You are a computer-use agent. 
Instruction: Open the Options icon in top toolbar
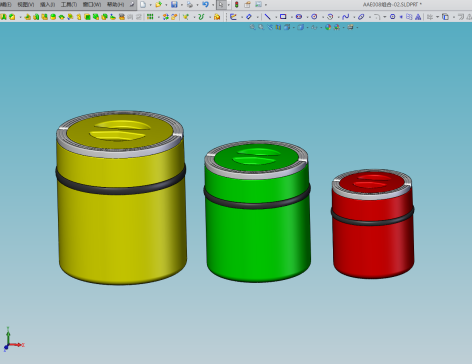point(258,5)
